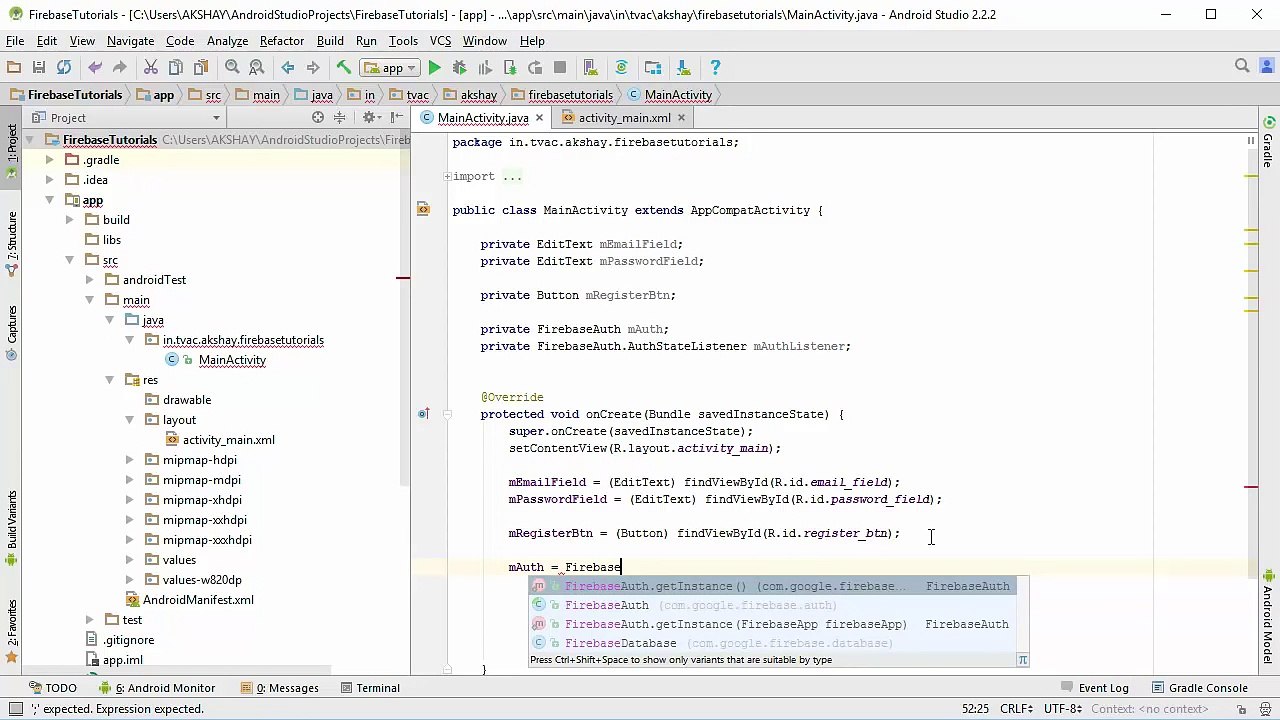Select FirebaseDatabase autocomplete suggestion
The width and height of the screenshot is (1280, 720).
coord(772,643)
